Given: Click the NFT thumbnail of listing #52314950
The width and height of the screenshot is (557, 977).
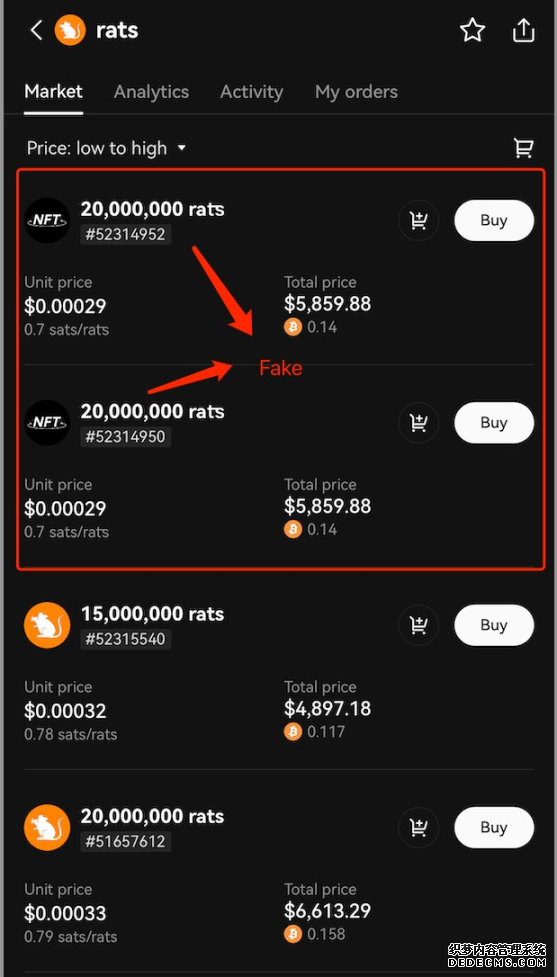Looking at the screenshot, I should pyautogui.click(x=47, y=422).
